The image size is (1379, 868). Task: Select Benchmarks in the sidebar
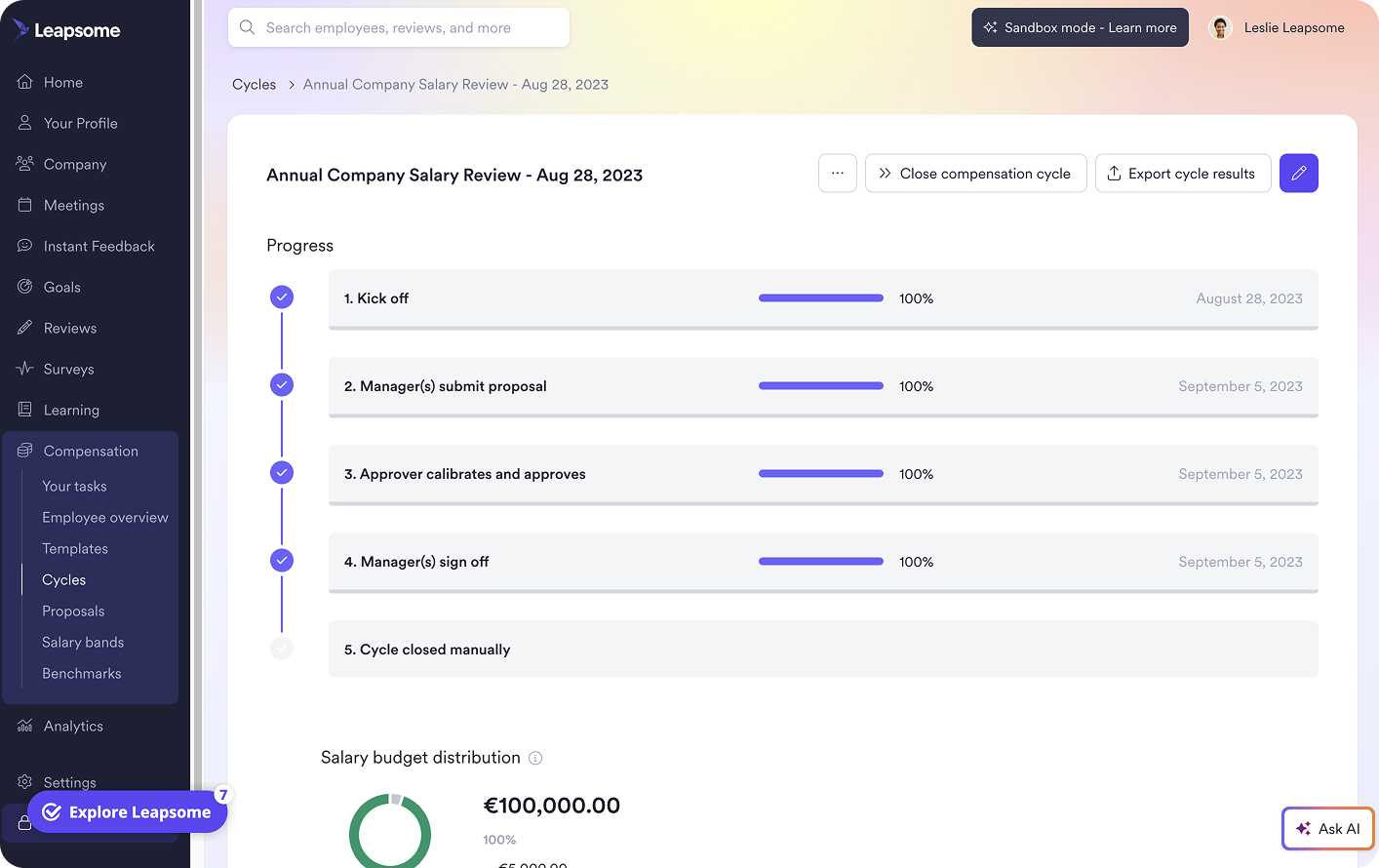point(81,673)
